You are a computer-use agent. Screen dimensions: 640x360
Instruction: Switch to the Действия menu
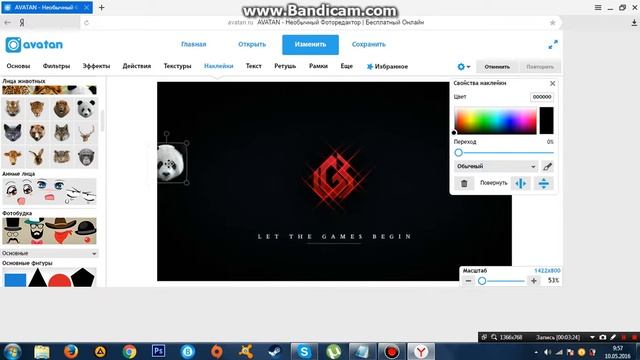[137, 66]
